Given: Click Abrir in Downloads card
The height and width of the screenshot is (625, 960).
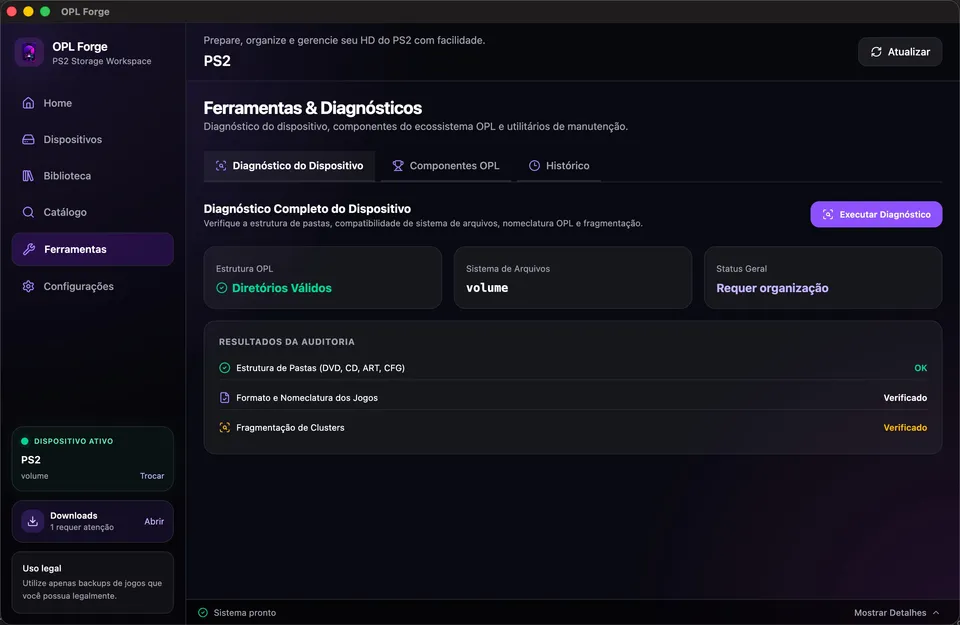Looking at the screenshot, I should 154,522.
